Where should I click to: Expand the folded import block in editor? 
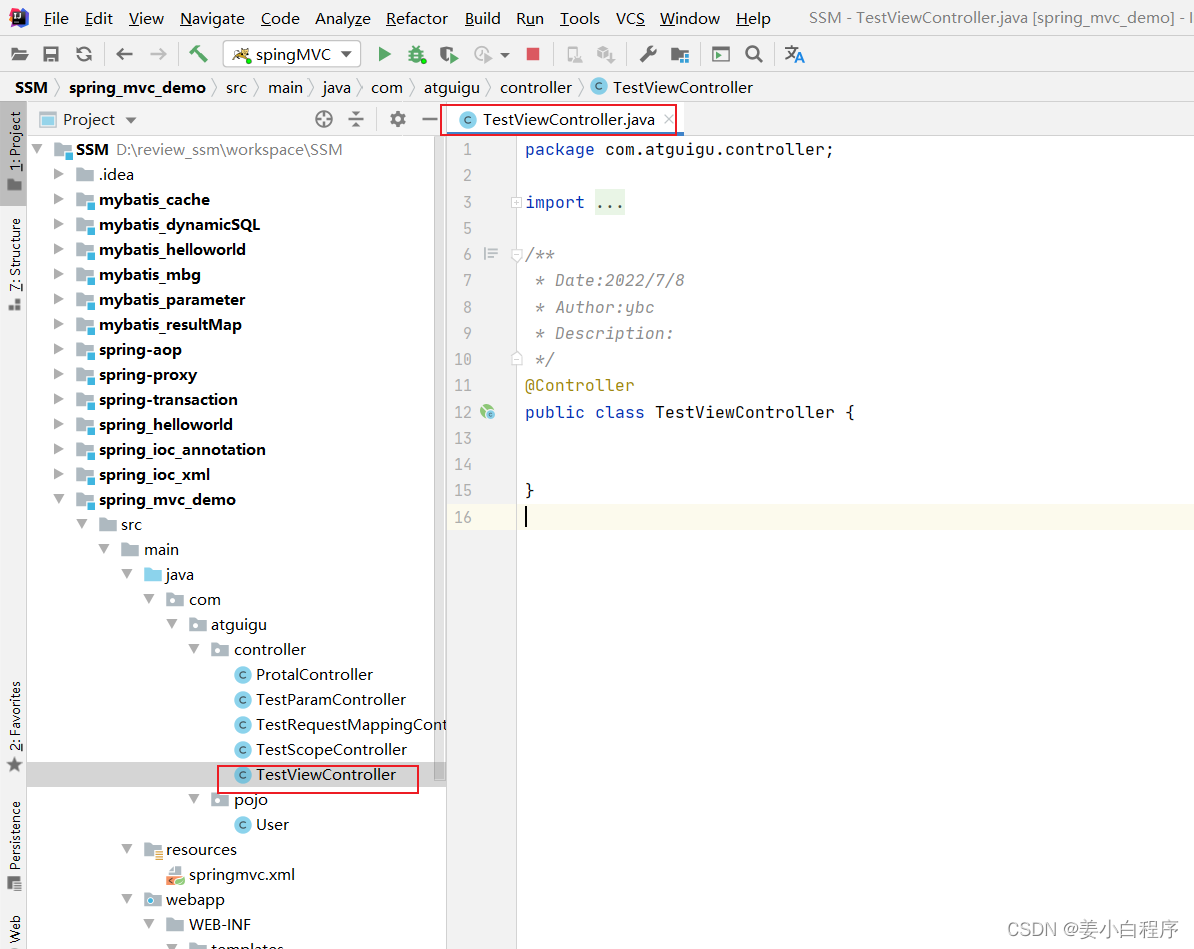point(516,202)
